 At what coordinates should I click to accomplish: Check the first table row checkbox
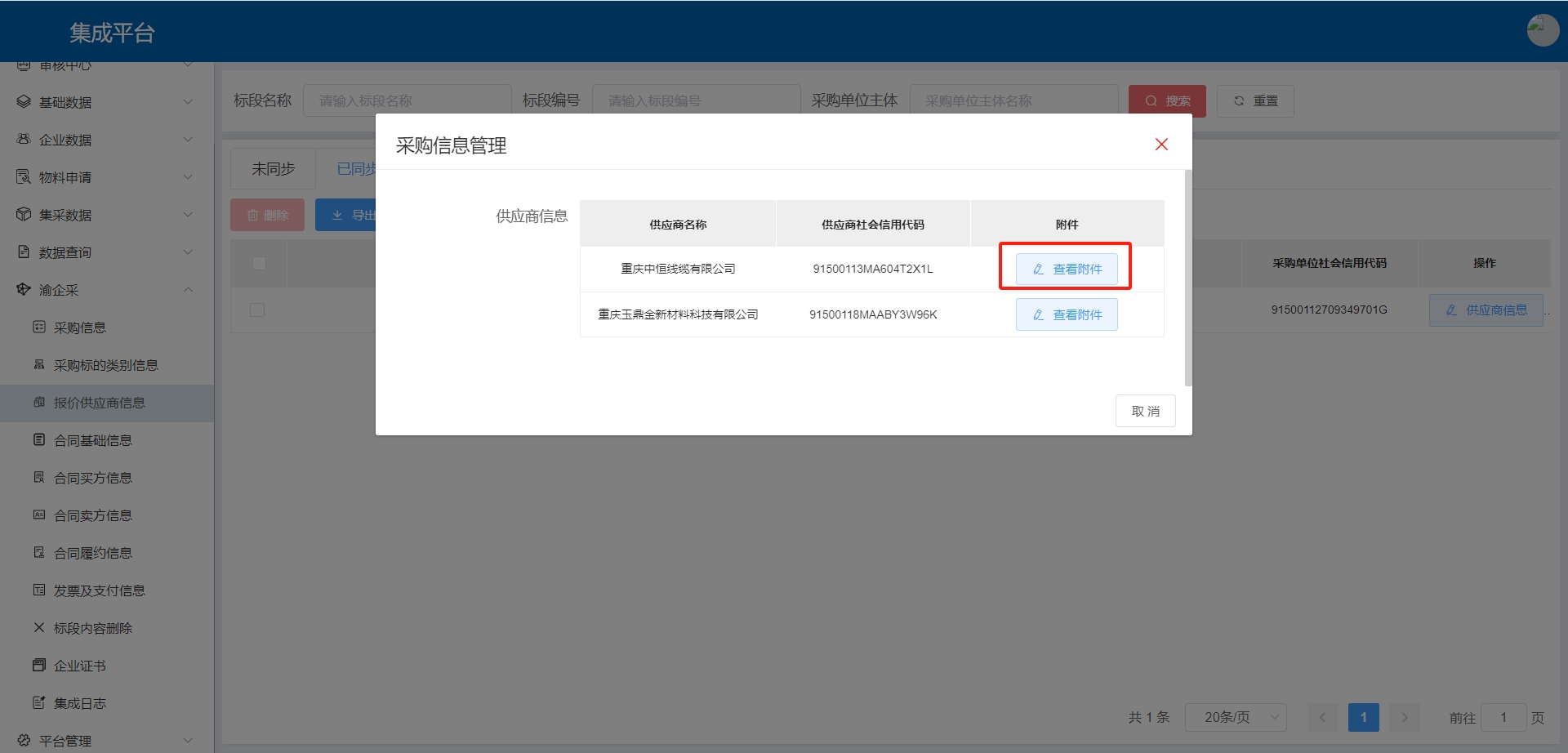pos(257,310)
